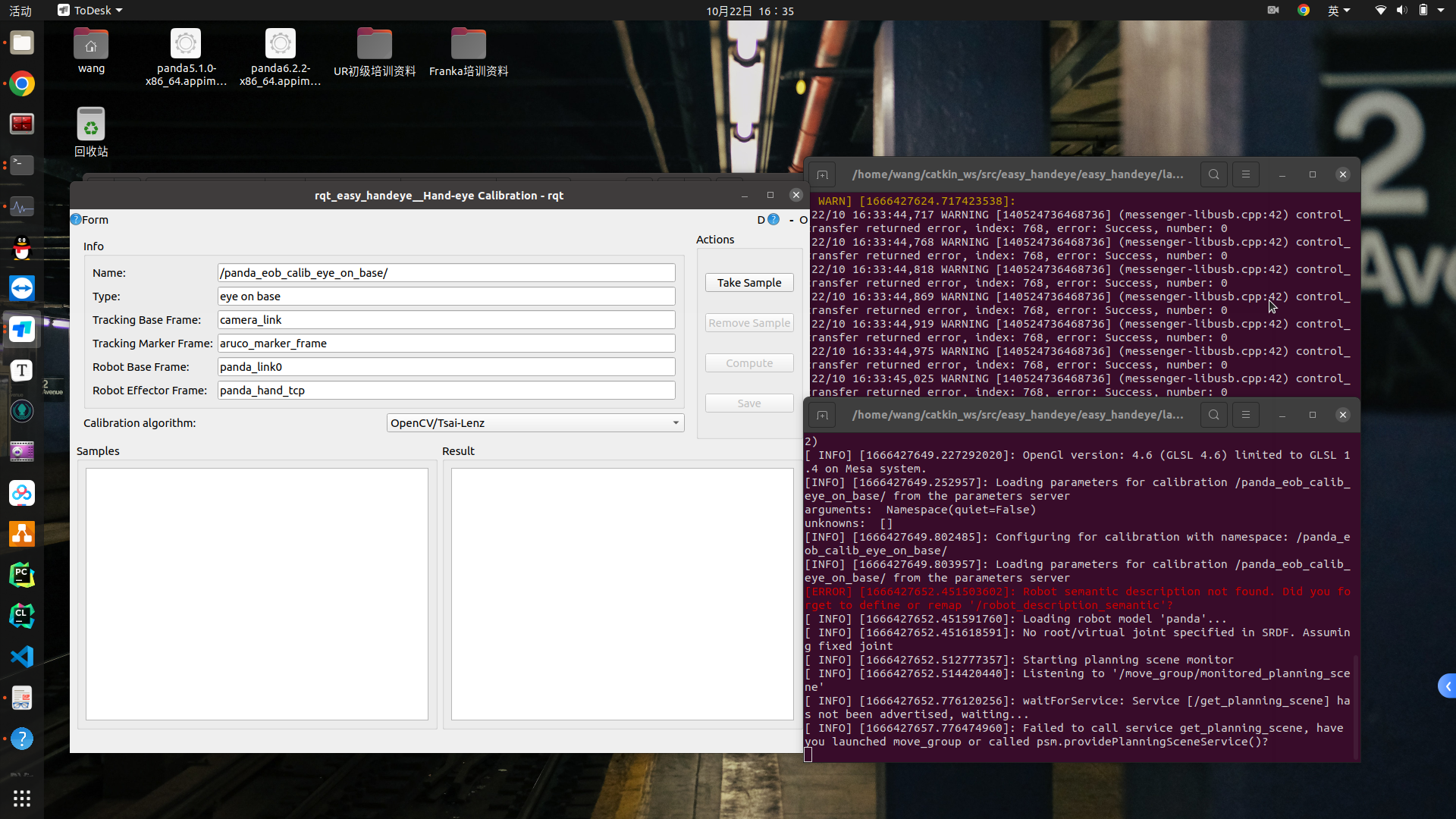Launch Google Chrome from dock
The width and height of the screenshot is (1456, 819).
point(22,83)
